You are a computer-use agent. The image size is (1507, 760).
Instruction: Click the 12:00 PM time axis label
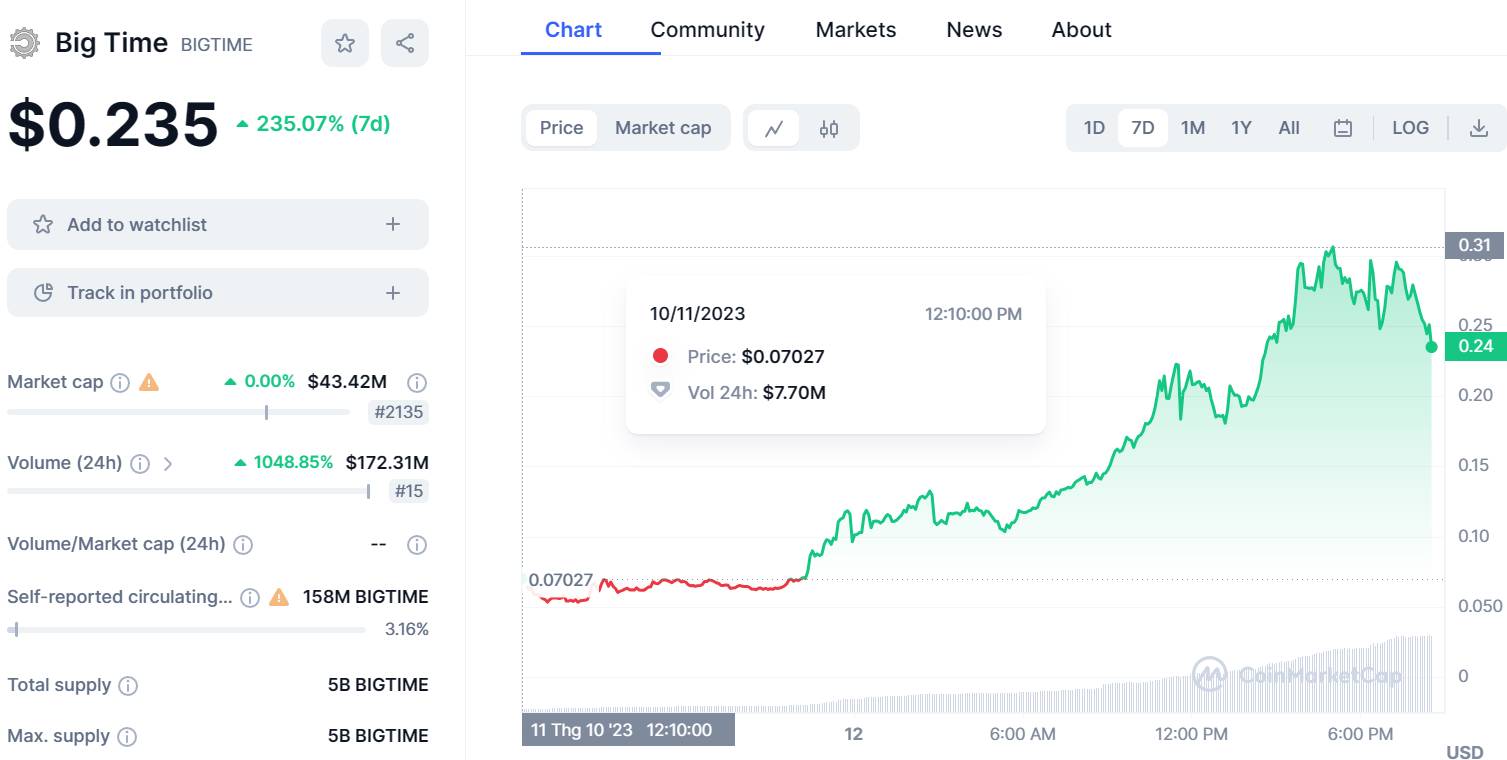coord(1191,734)
